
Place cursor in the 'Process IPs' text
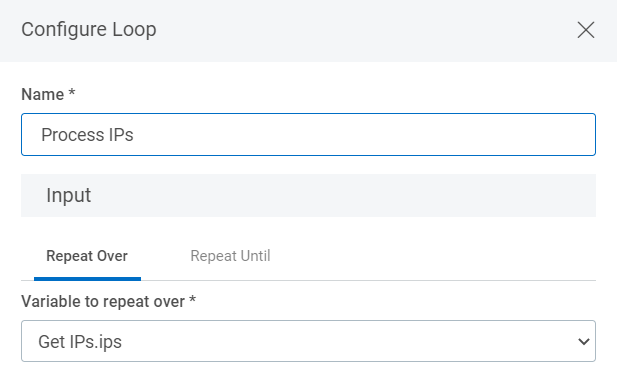87,135
